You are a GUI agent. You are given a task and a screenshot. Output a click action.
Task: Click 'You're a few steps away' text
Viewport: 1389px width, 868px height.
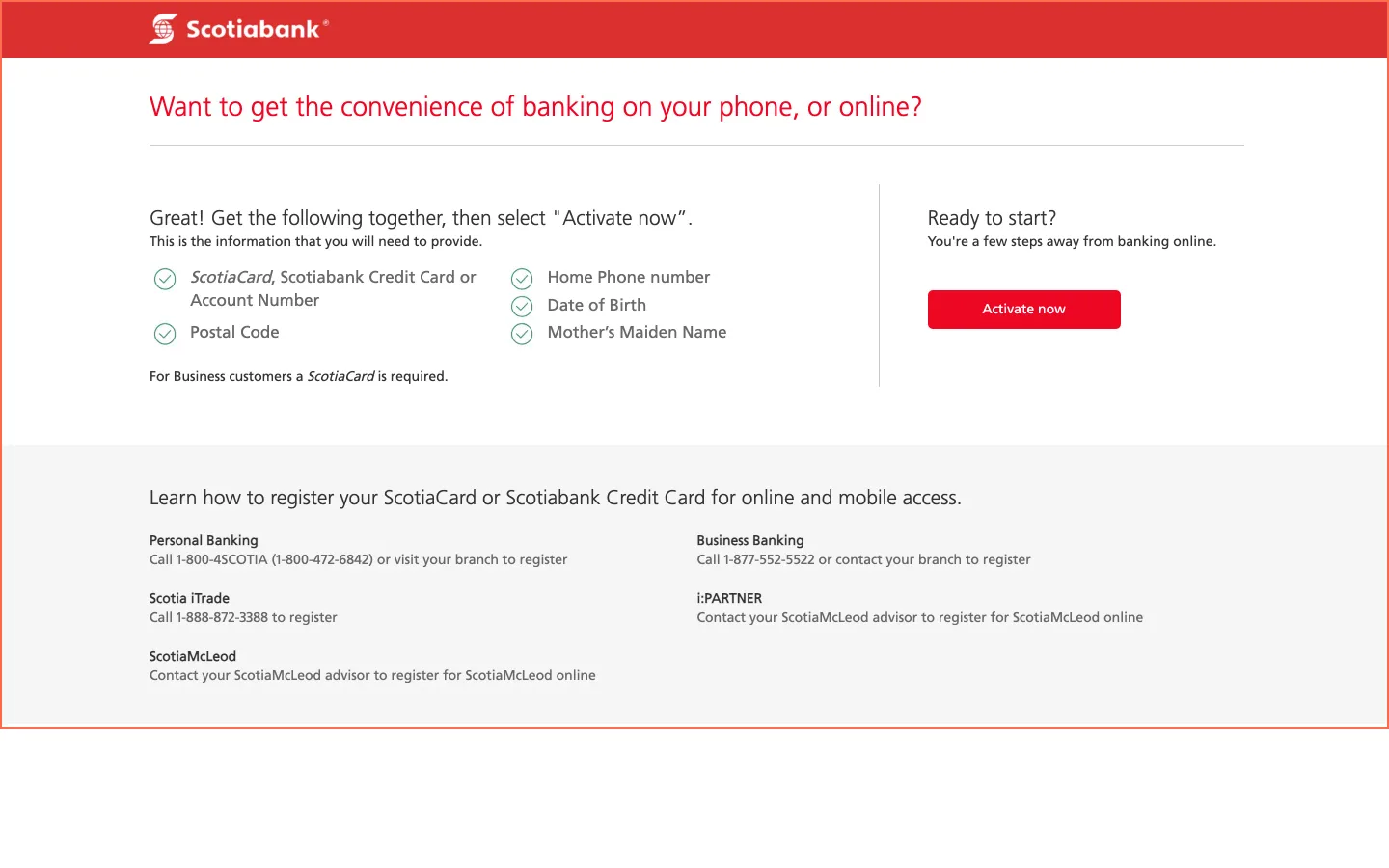pos(1072,241)
